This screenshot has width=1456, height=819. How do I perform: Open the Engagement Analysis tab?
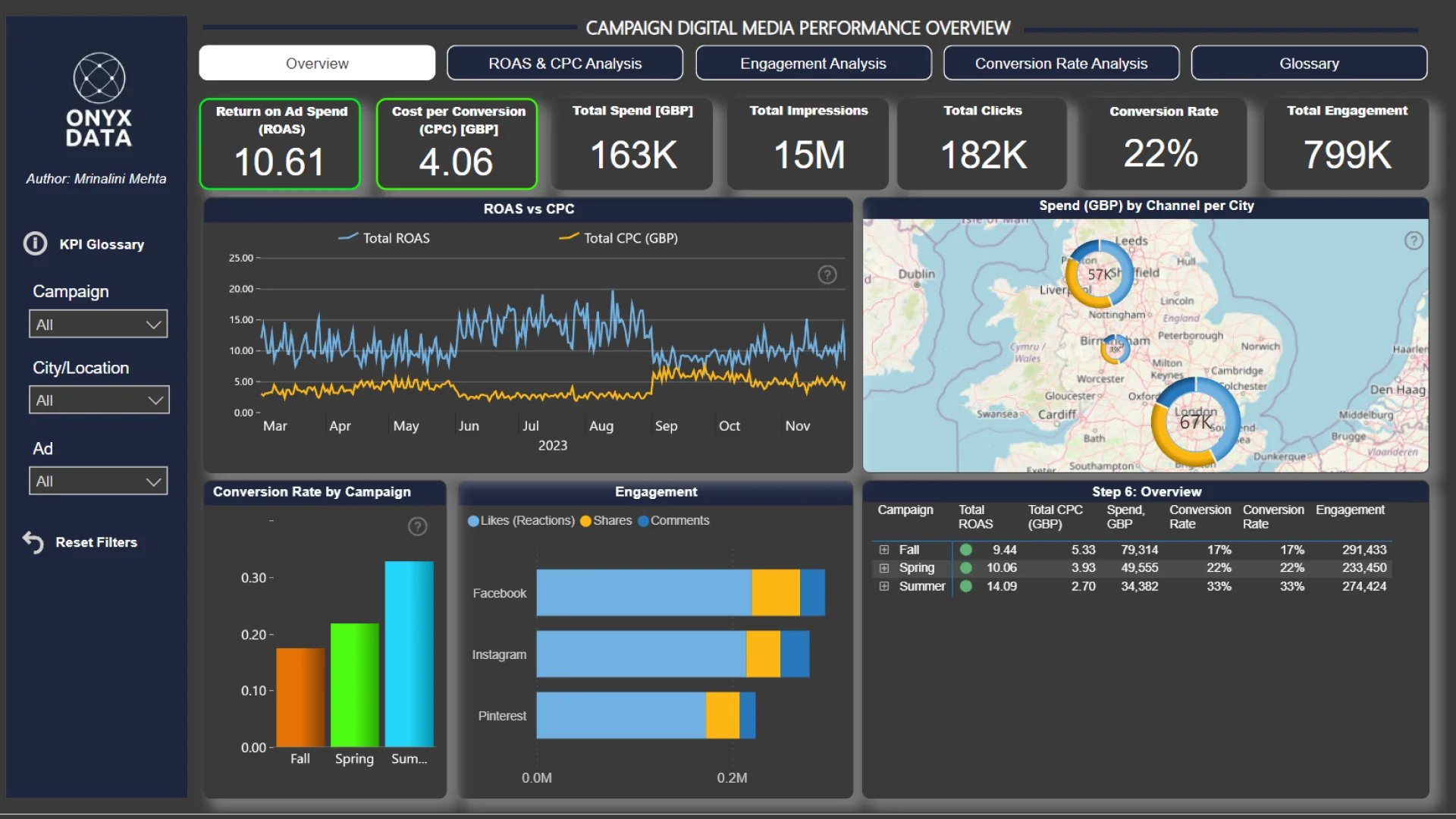(x=814, y=63)
